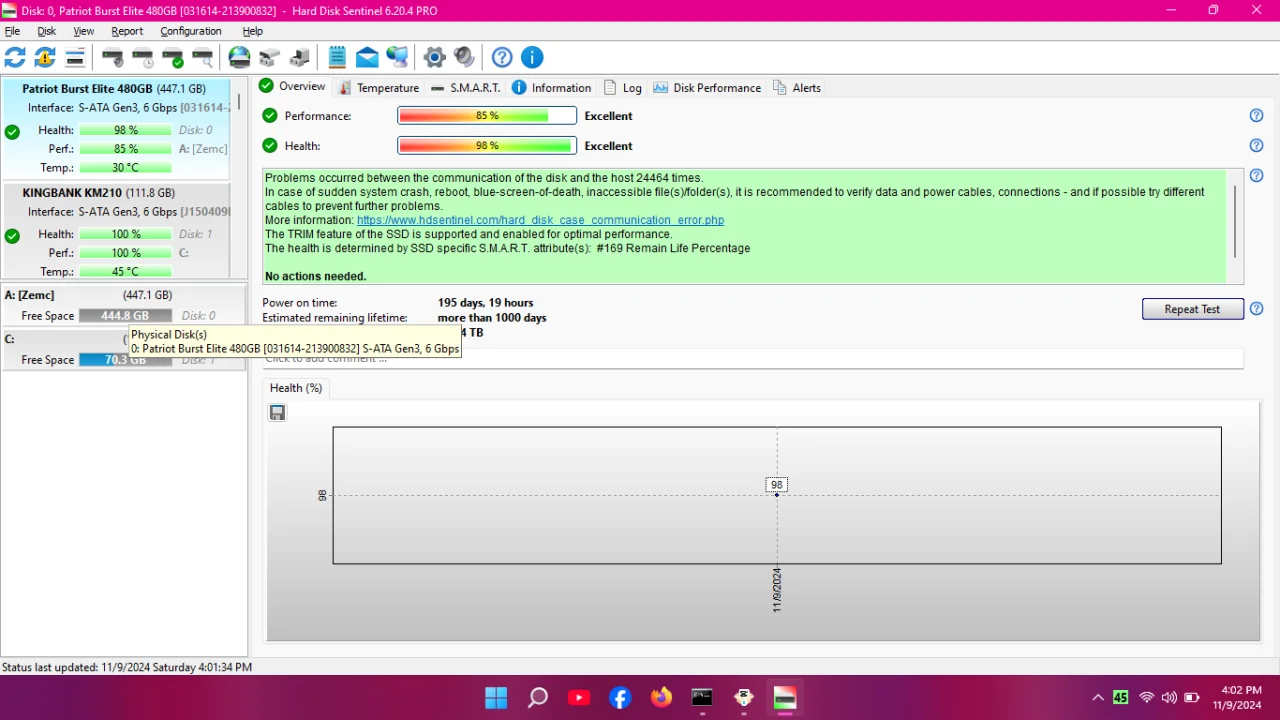Click the comment input field
Screen dimensions: 1280x720
753,358
